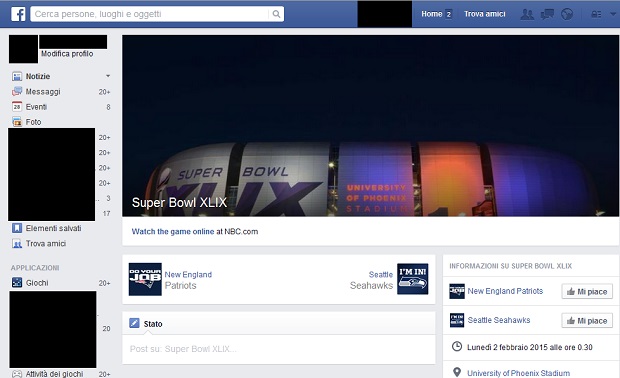Click Notizie icon in sidebar

(x=17, y=76)
